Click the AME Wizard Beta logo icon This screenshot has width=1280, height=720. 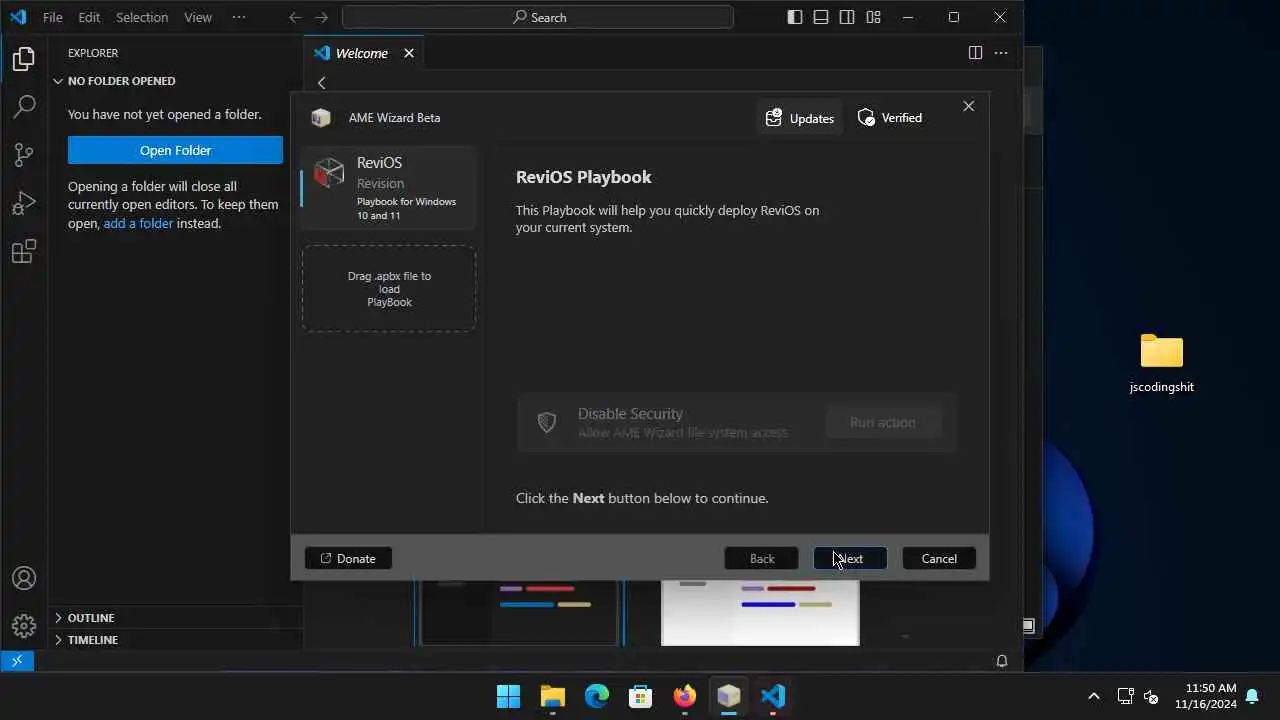point(321,118)
